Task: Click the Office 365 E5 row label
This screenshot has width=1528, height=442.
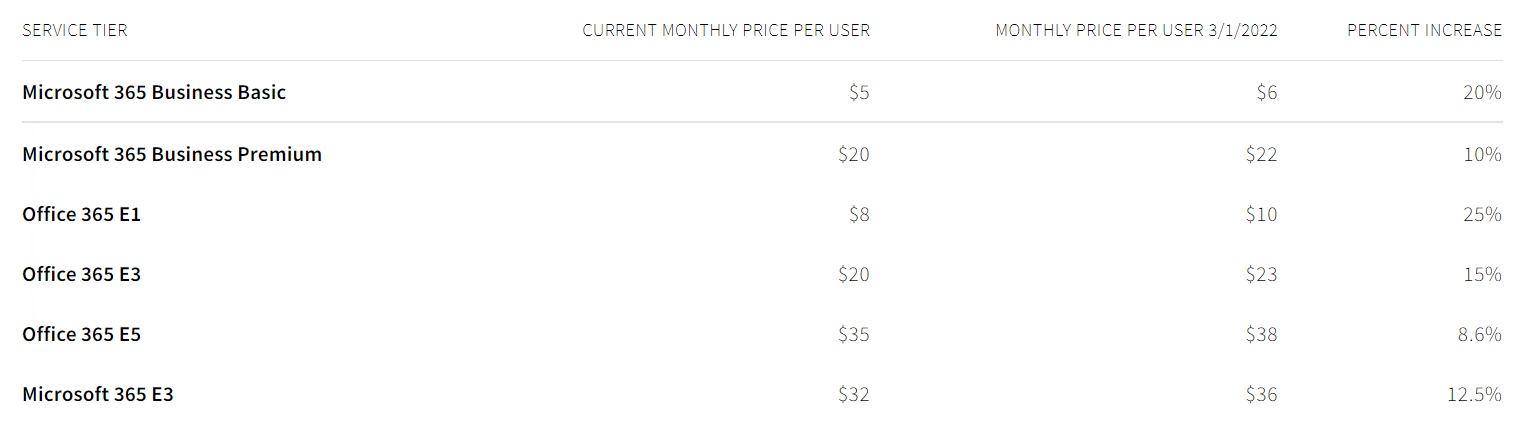Action: [82, 334]
